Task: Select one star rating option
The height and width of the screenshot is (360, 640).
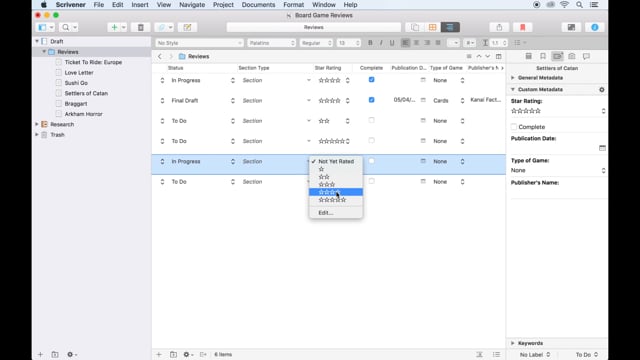Action: point(336,169)
